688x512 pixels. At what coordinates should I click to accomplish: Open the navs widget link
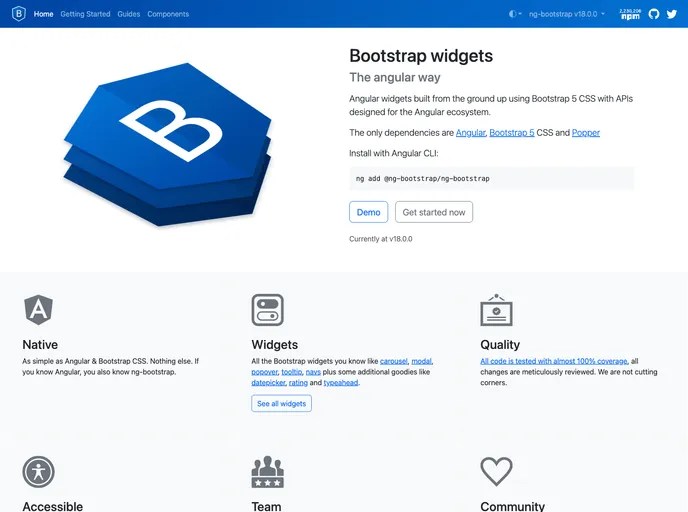click(x=313, y=372)
